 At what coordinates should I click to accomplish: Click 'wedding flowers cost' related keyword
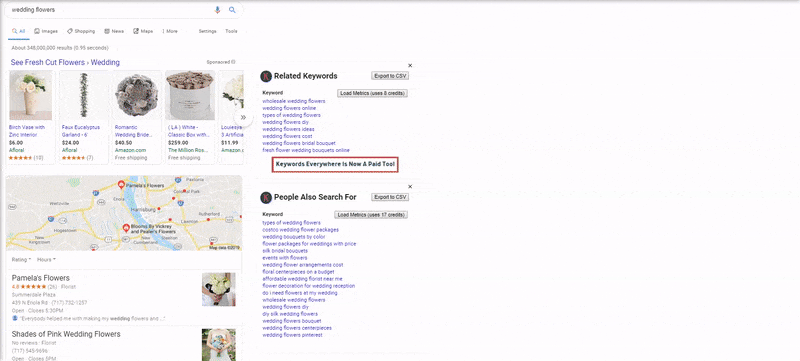click(x=287, y=136)
